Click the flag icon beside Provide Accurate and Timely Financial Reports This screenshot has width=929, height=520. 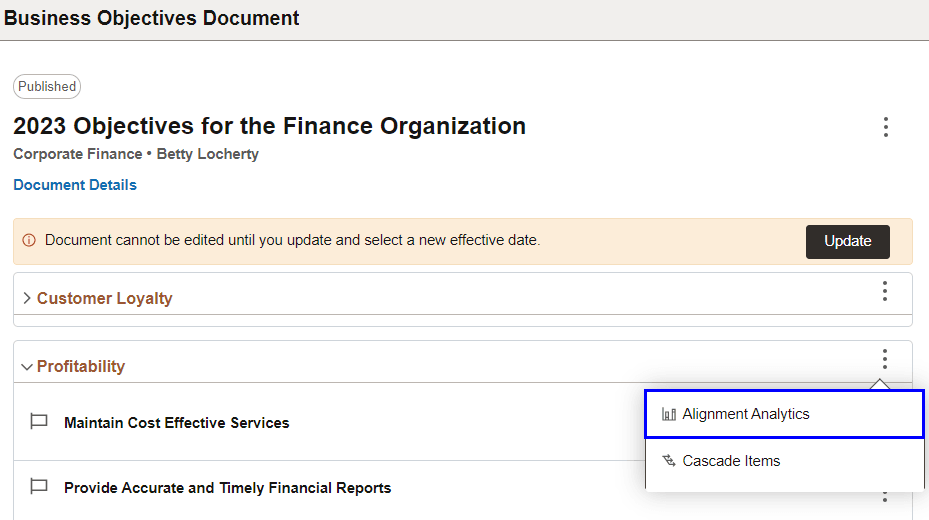[x=39, y=487]
